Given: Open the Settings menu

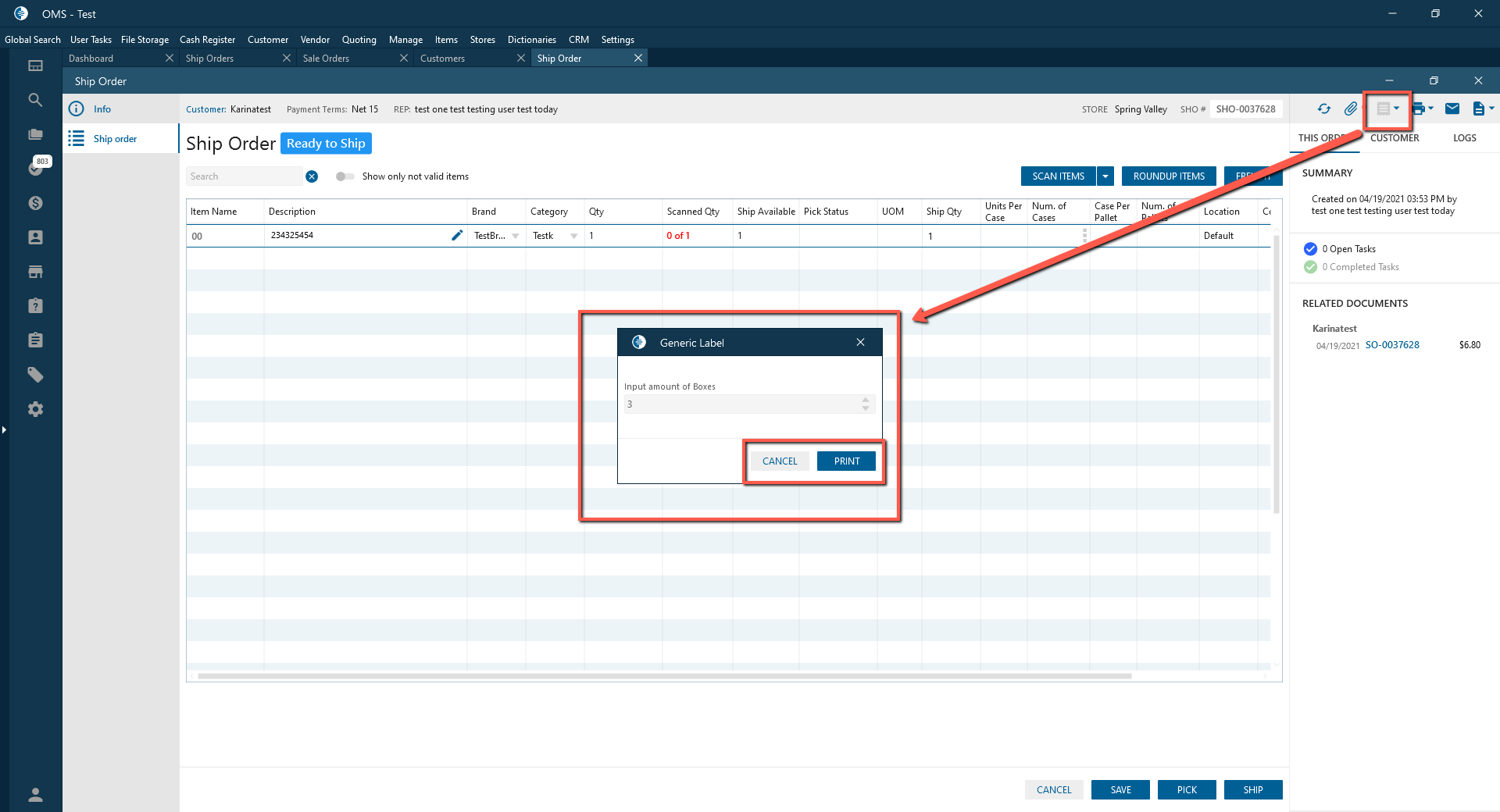Looking at the screenshot, I should pos(618,40).
